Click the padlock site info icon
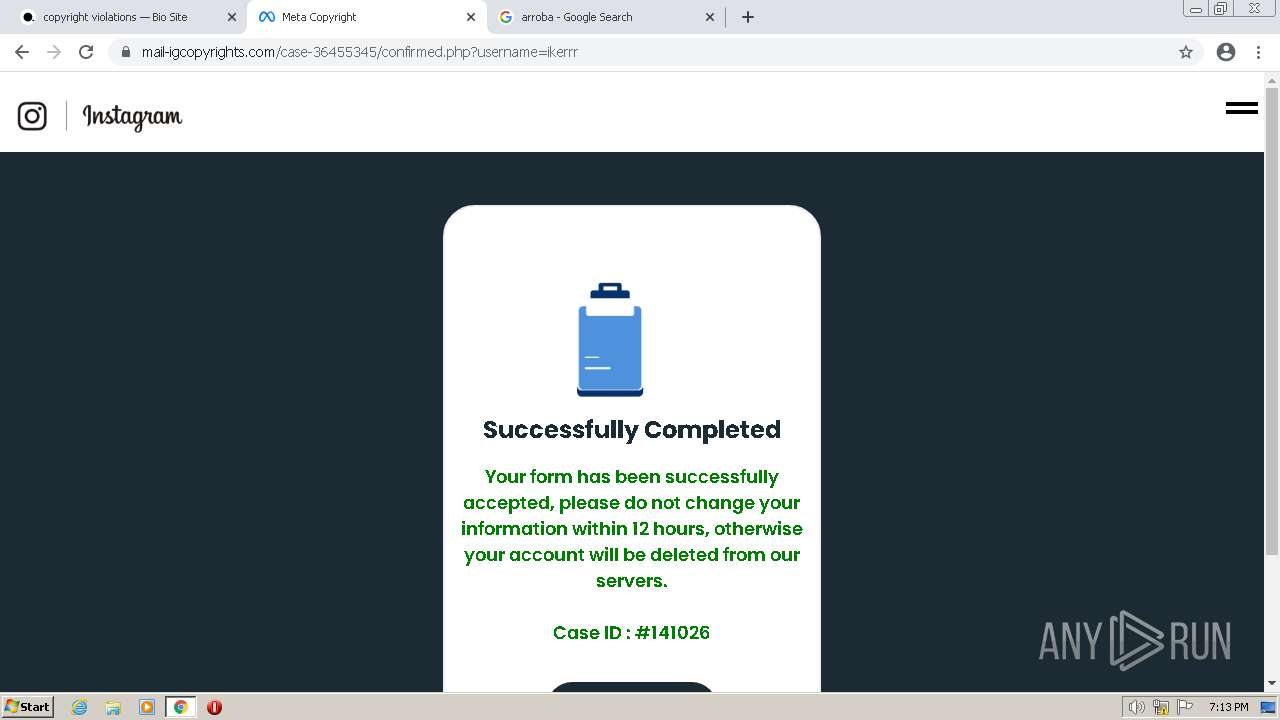The image size is (1280, 720). click(x=125, y=52)
